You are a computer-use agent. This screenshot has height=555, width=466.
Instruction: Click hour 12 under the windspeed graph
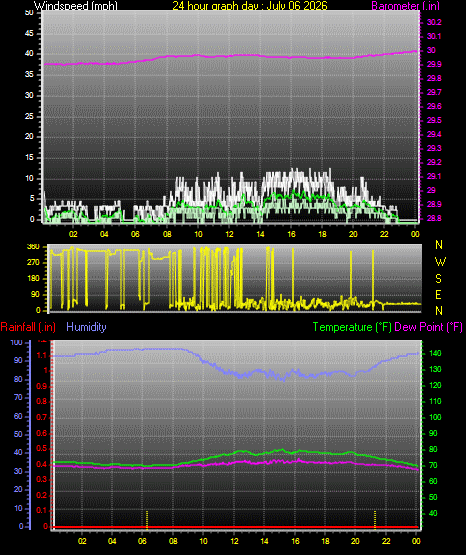coord(229,234)
